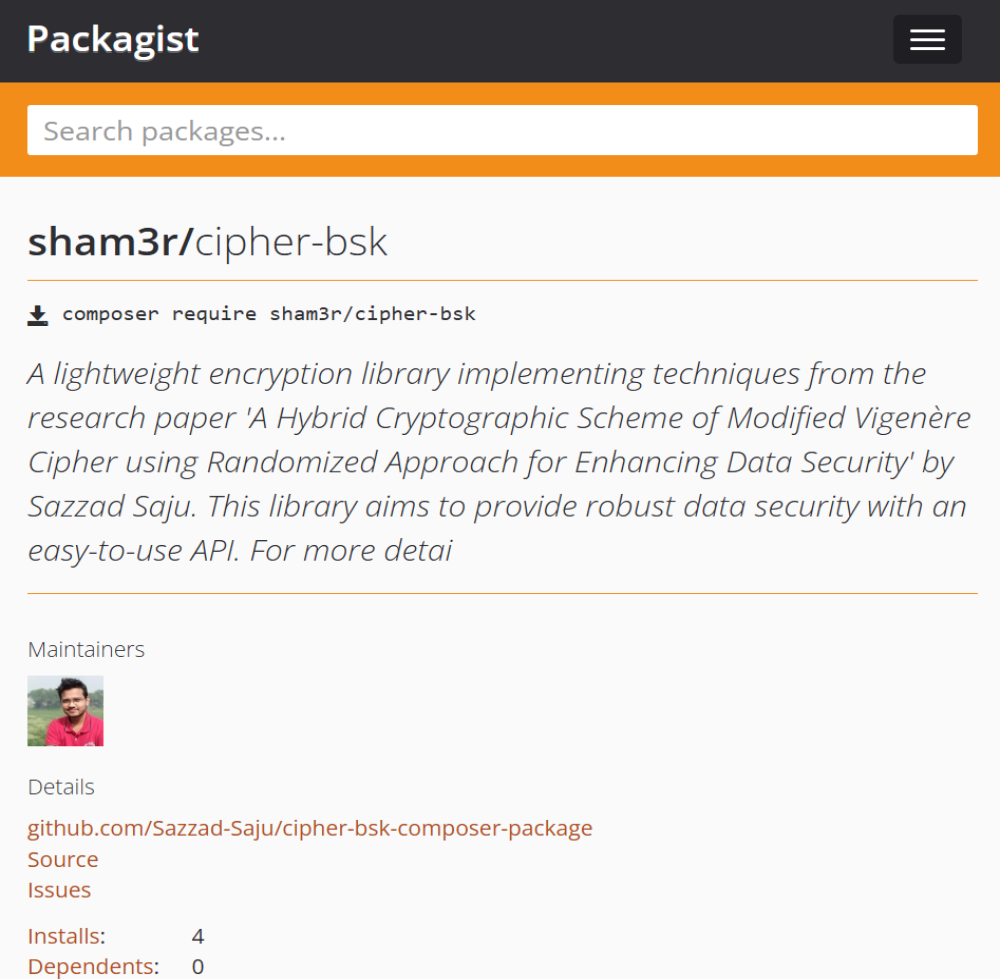Select the composer require sham3r/cipher-bsk command text
The width and height of the screenshot is (1000, 979).
coord(268,313)
